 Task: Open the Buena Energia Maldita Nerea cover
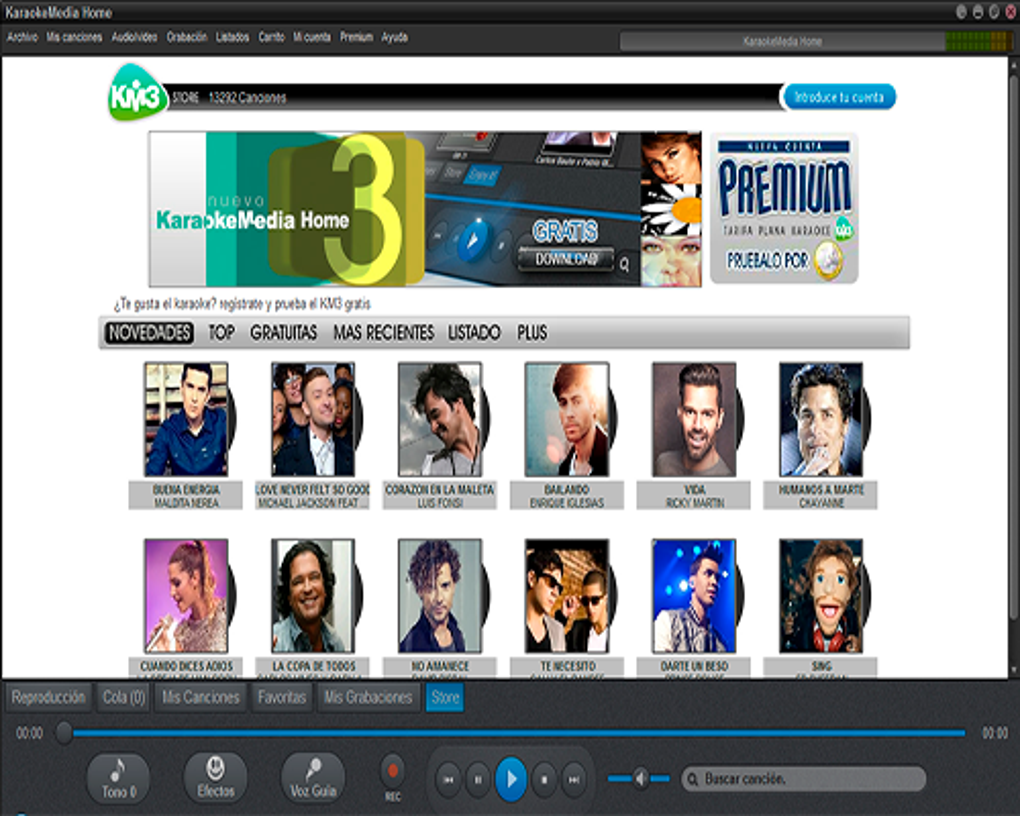[186, 419]
